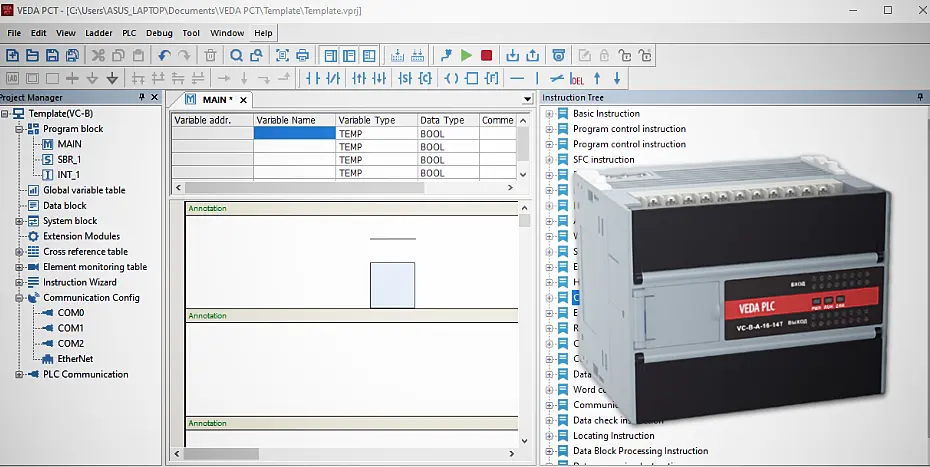
Task: Expand the Basic Instruction node
Action: (549, 113)
